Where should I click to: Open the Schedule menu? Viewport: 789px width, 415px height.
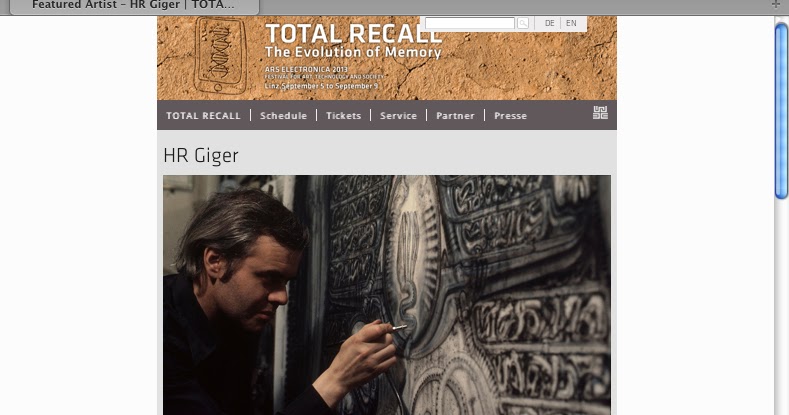tap(283, 116)
